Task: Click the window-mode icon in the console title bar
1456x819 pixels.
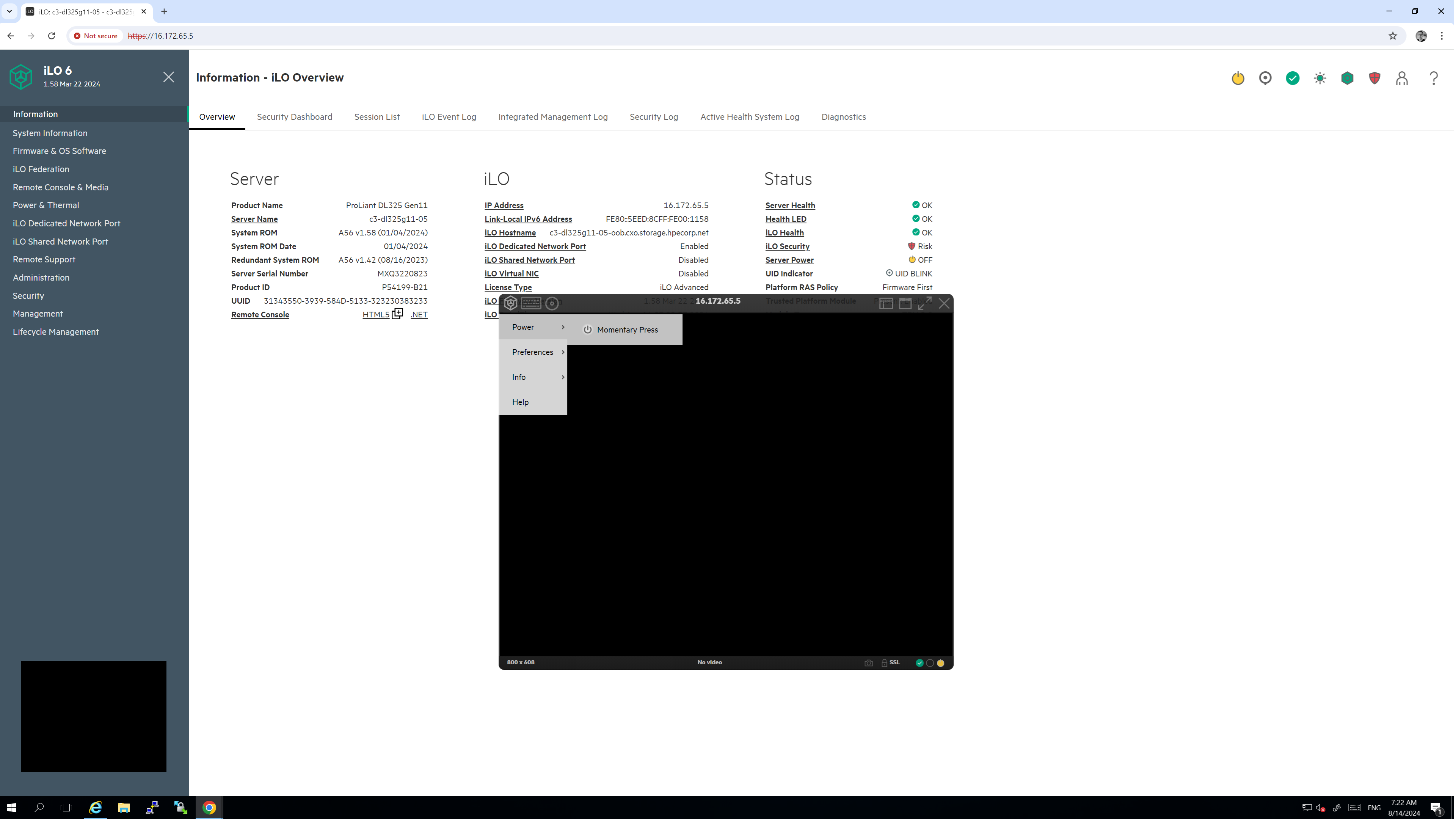Action: (905, 303)
